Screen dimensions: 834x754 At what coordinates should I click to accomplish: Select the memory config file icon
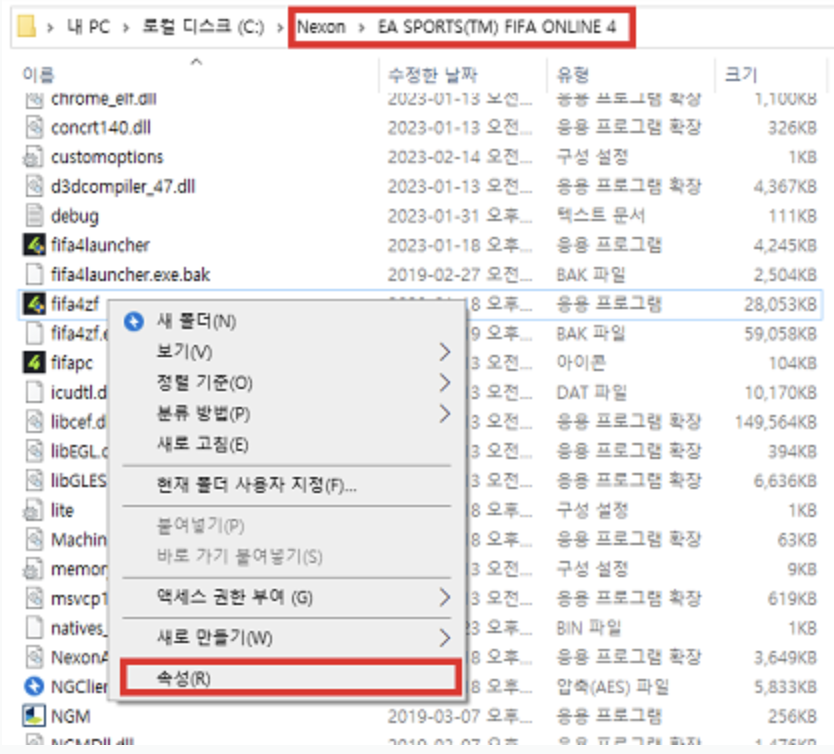[x=33, y=569]
